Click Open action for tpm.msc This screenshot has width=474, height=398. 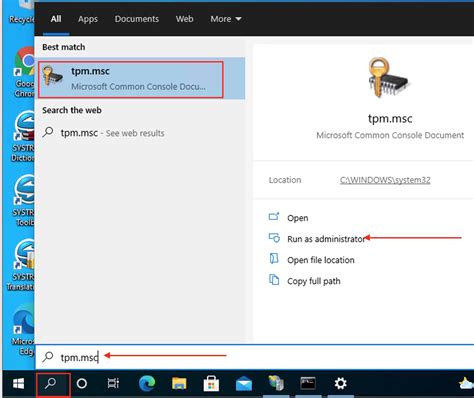click(x=298, y=218)
